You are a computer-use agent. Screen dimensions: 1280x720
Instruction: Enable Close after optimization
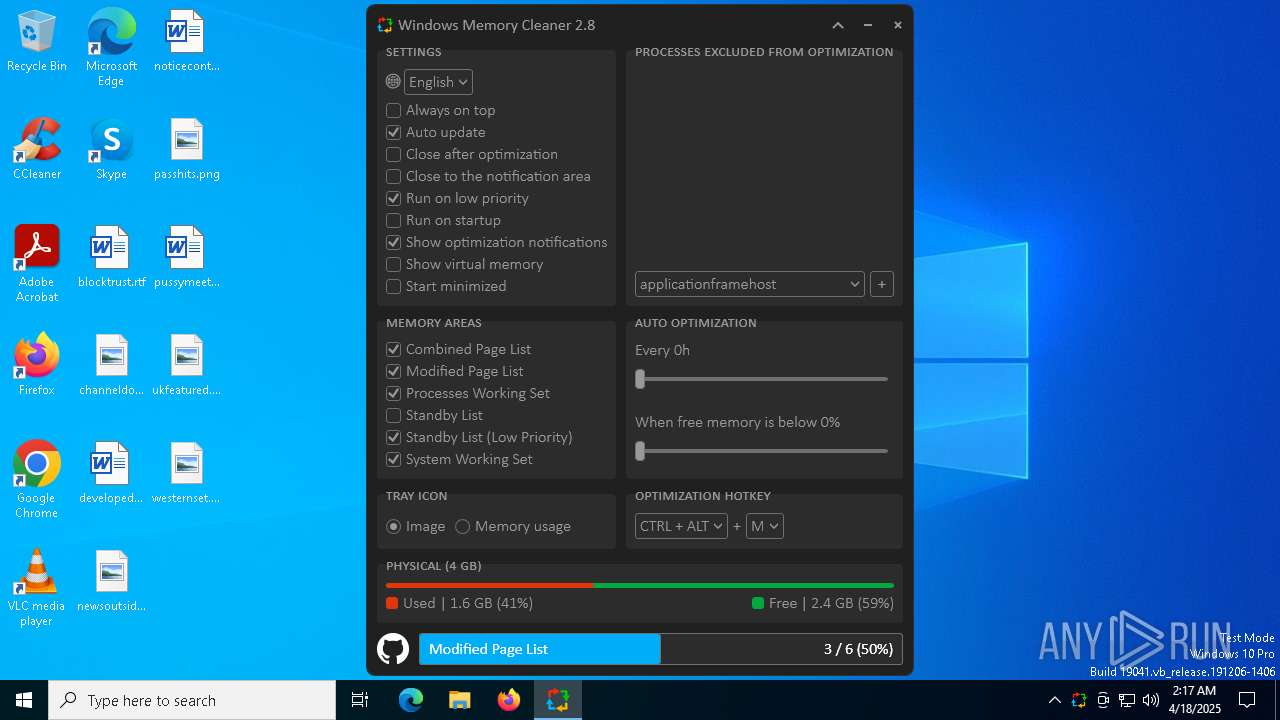[472, 154]
